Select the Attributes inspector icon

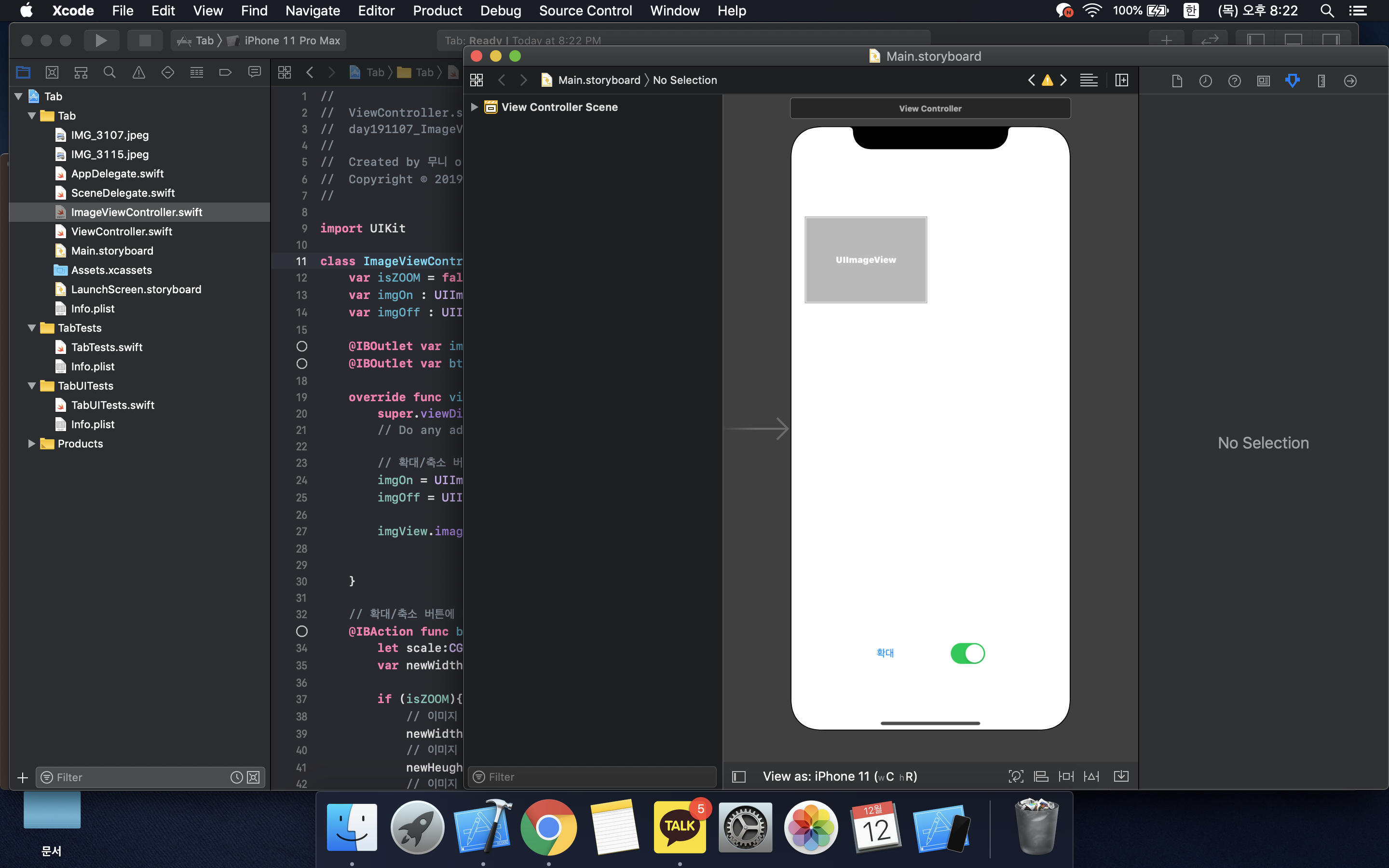click(x=1292, y=81)
